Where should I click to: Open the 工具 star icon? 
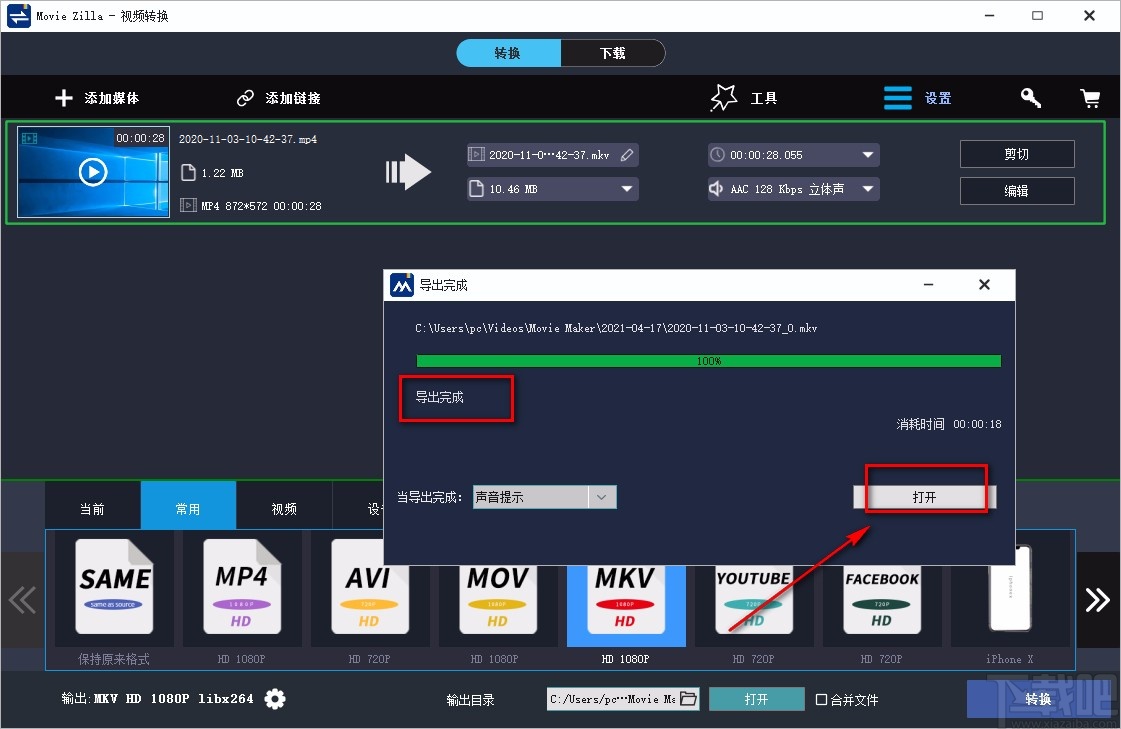723,97
